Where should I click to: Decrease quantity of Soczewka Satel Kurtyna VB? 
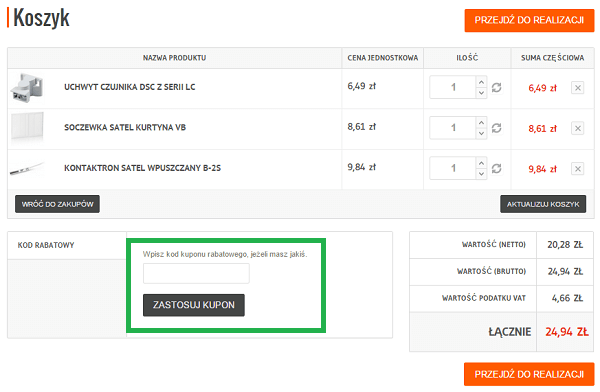[x=481, y=133]
